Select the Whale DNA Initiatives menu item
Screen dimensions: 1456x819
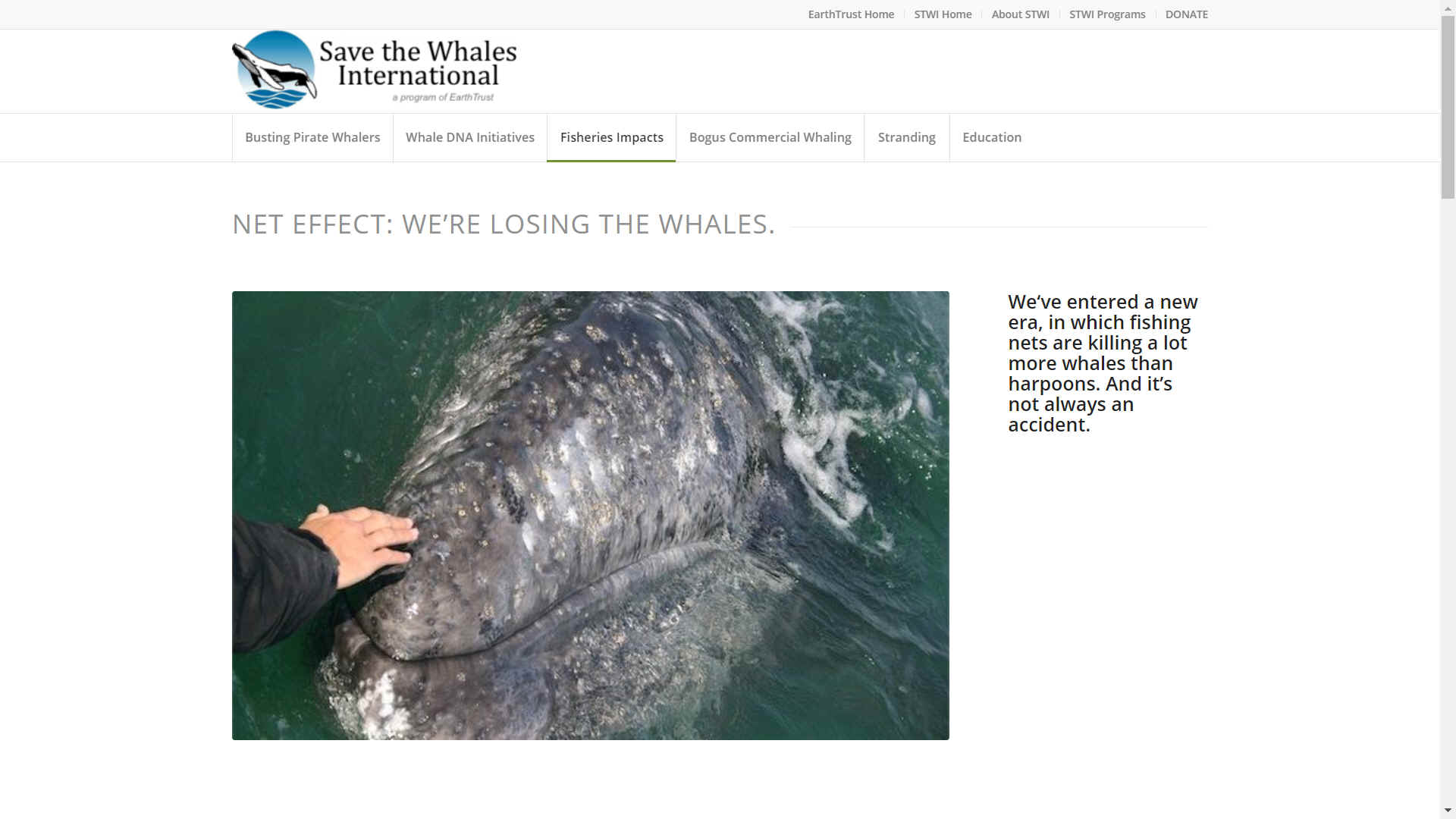pos(470,137)
